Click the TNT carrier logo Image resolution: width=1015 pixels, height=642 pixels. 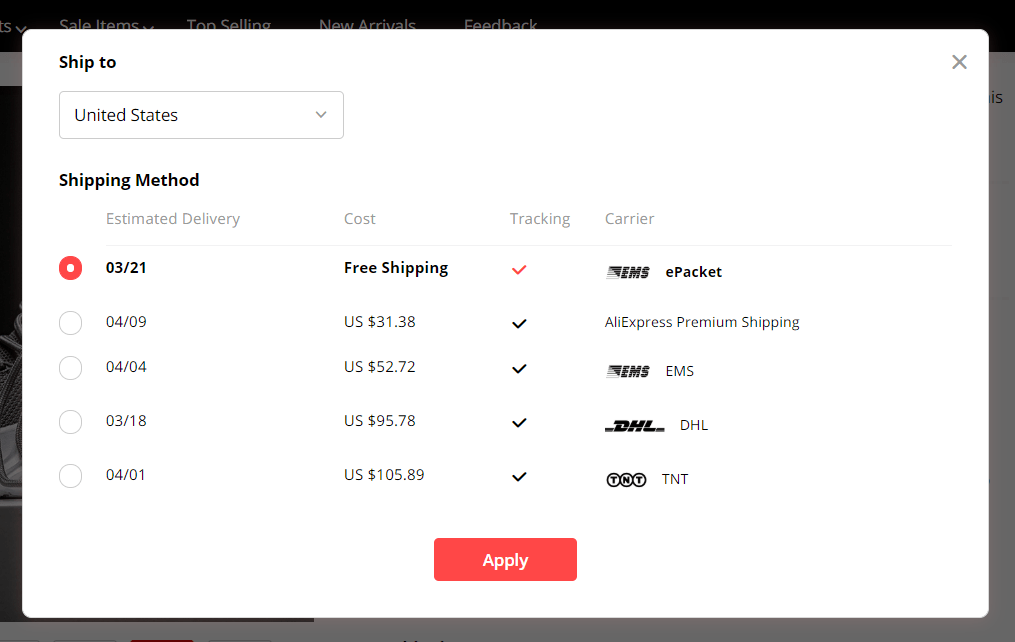(x=627, y=479)
